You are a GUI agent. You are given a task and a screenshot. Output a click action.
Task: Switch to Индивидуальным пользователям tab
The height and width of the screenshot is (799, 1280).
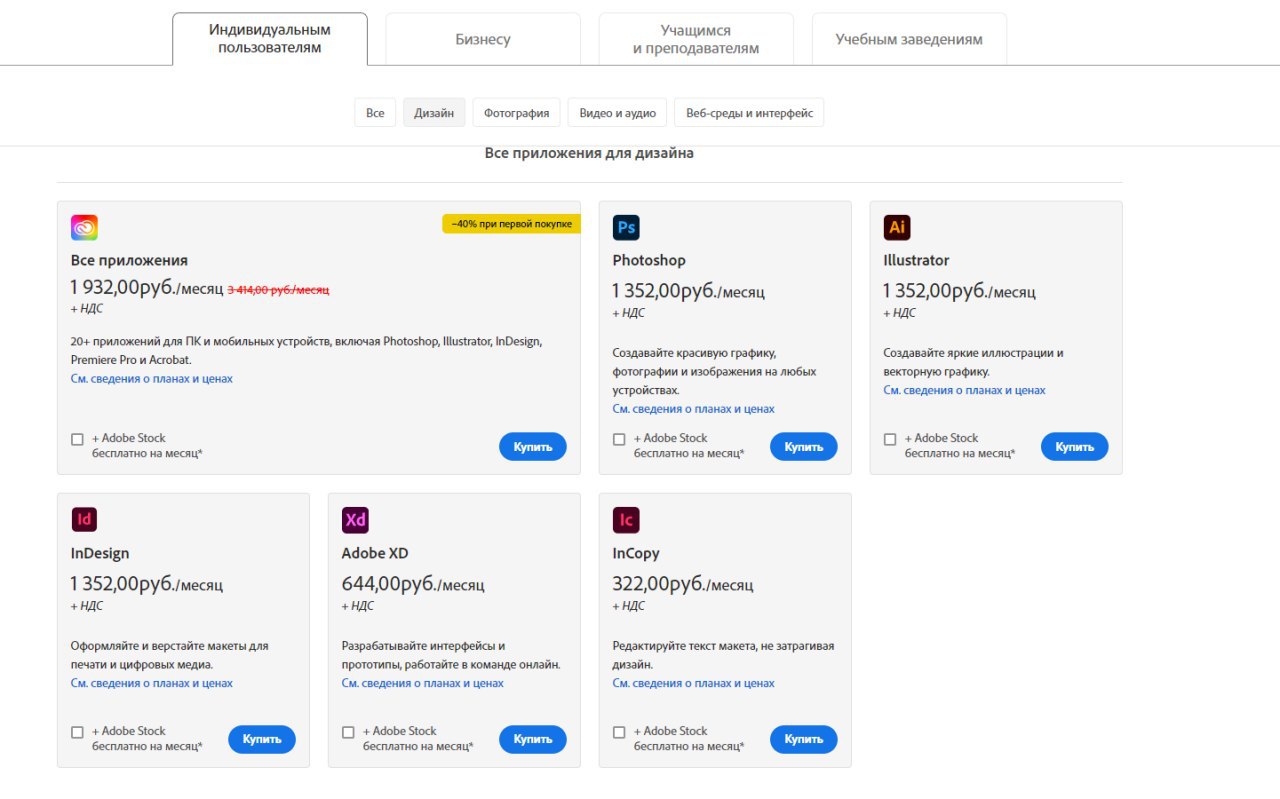[270, 39]
